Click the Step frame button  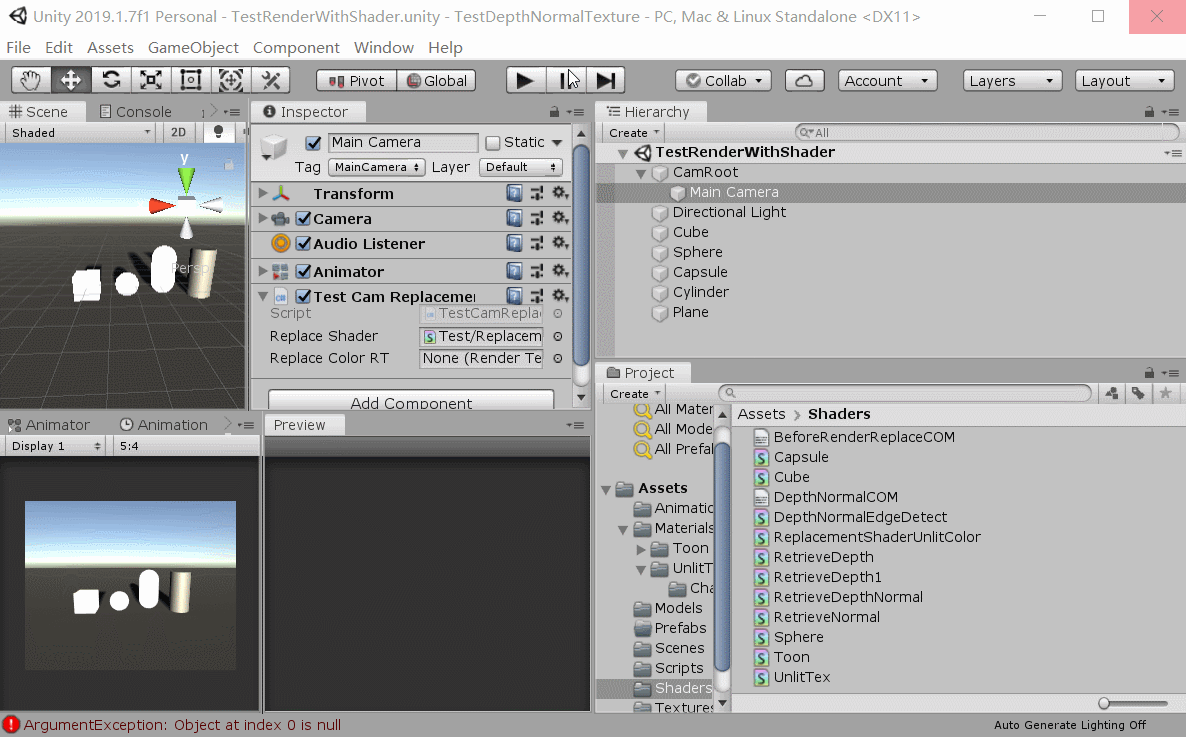[x=606, y=80]
